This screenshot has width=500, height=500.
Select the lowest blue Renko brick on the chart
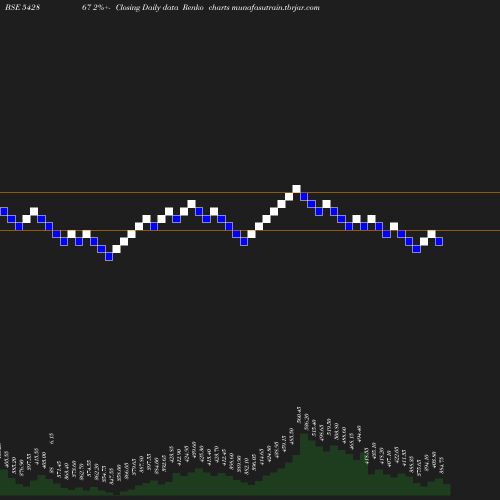click(109, 257)
